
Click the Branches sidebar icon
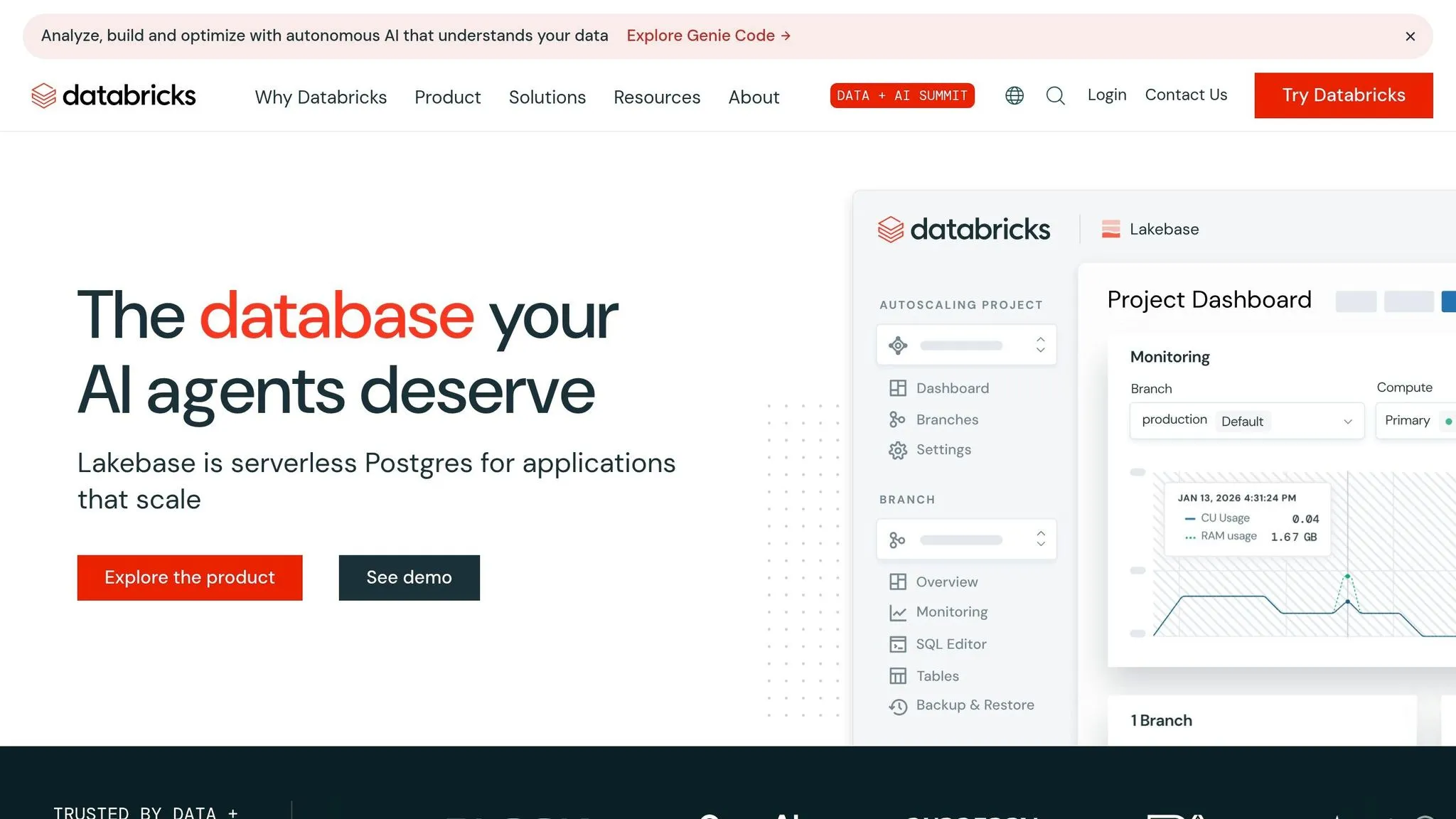[897, 419]
